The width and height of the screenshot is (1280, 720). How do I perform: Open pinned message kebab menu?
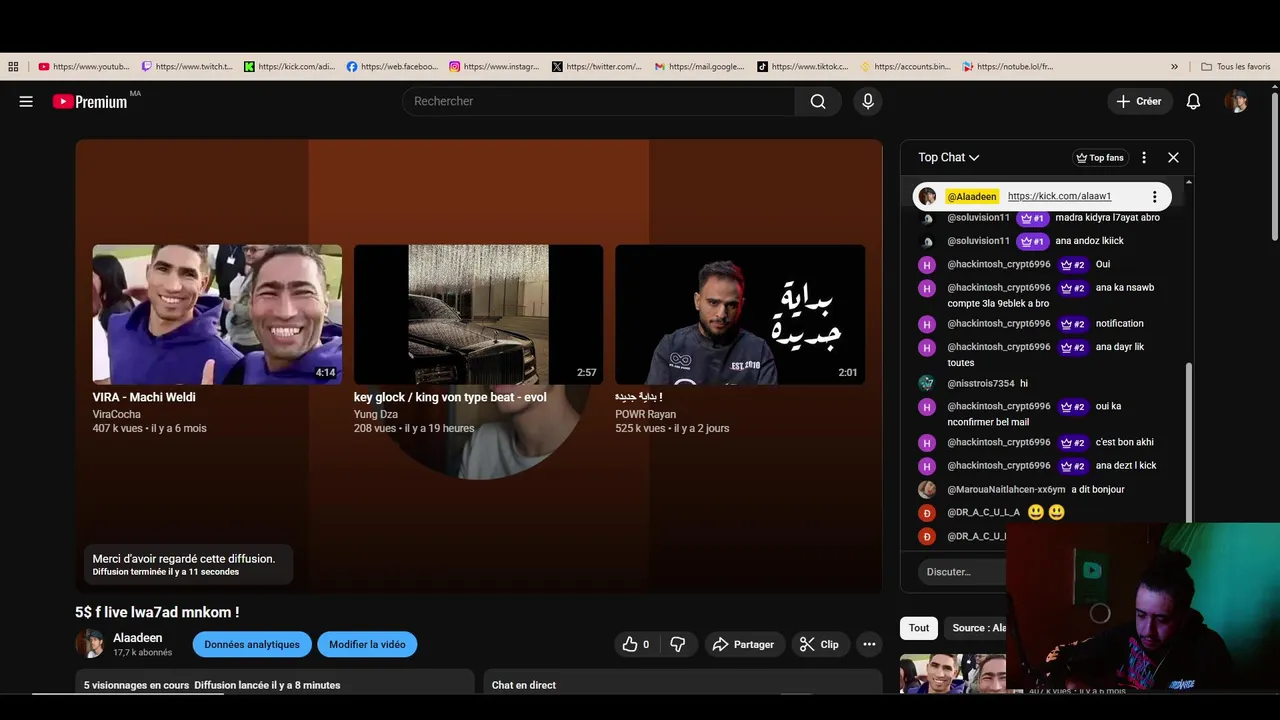pyautogui.click(x=1154, y=197)
